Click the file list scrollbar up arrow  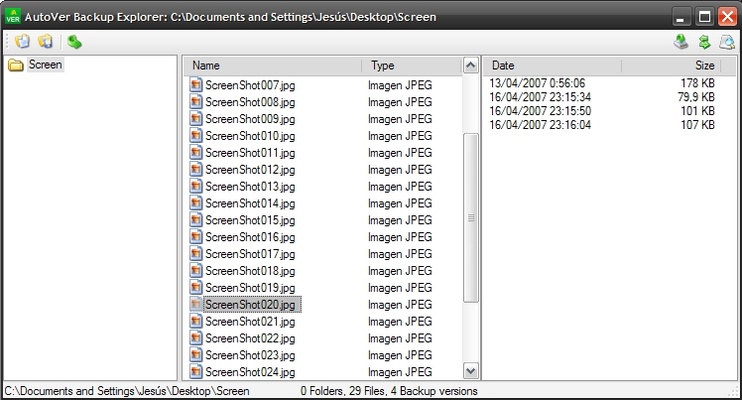tap(470, 65)
